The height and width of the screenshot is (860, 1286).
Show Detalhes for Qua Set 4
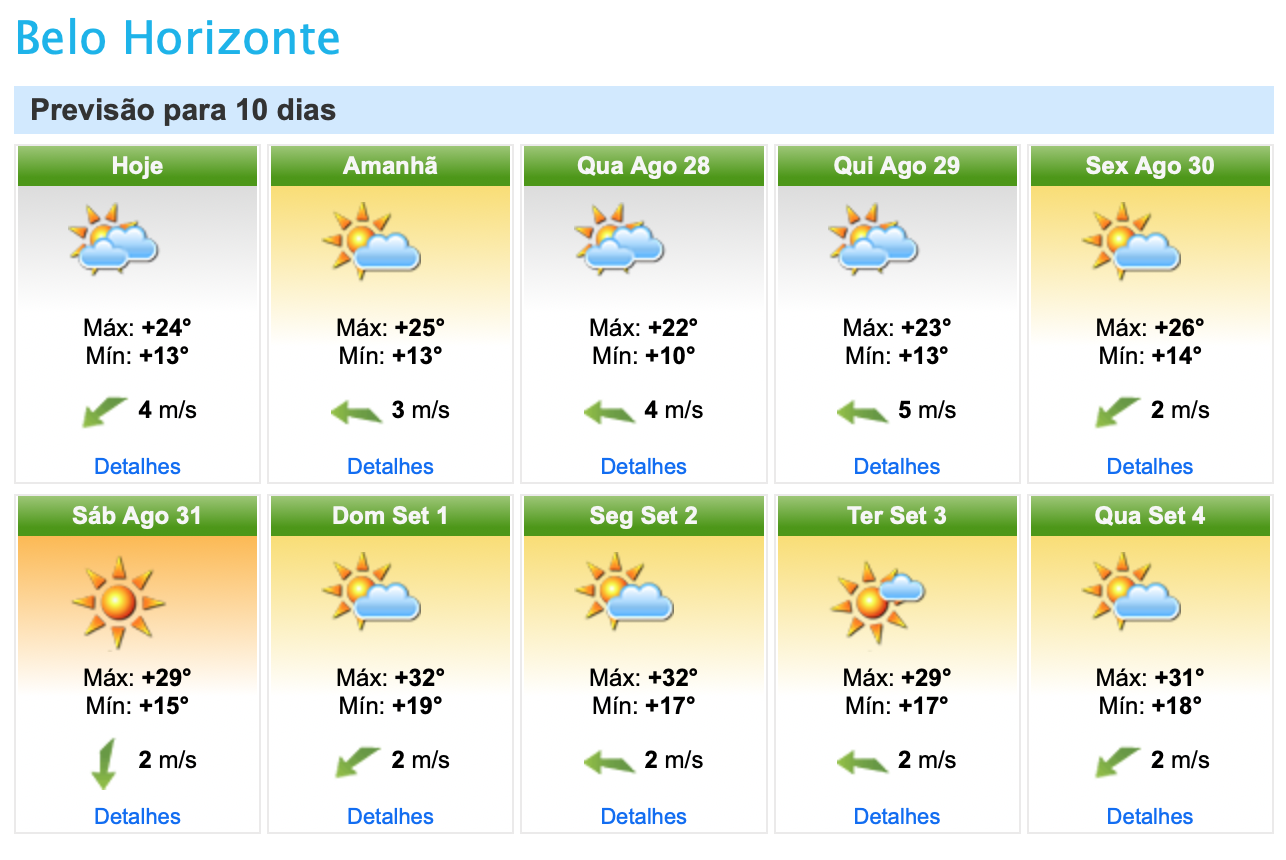click(x=1150, y=816)
